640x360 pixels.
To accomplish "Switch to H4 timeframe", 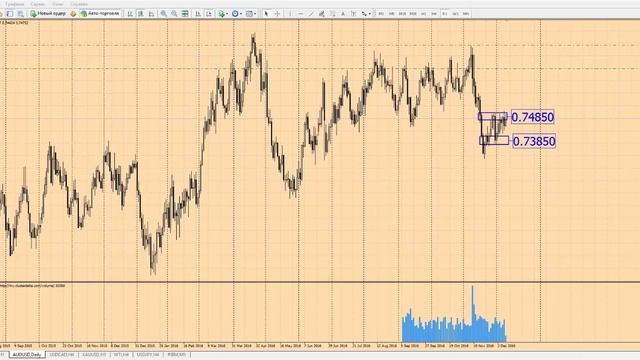I will (434, 14).
